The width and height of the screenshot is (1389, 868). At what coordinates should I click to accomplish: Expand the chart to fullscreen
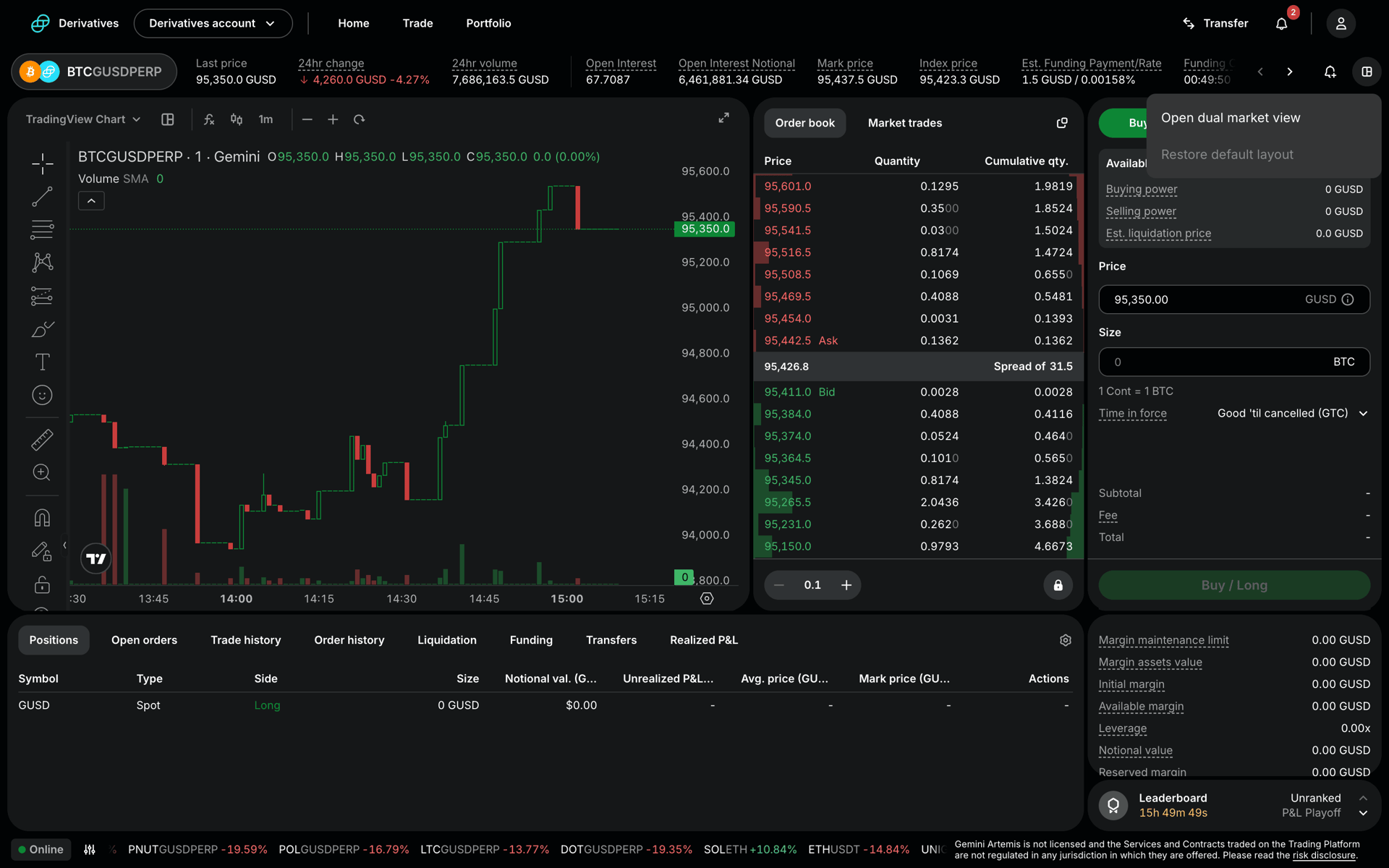723,118
